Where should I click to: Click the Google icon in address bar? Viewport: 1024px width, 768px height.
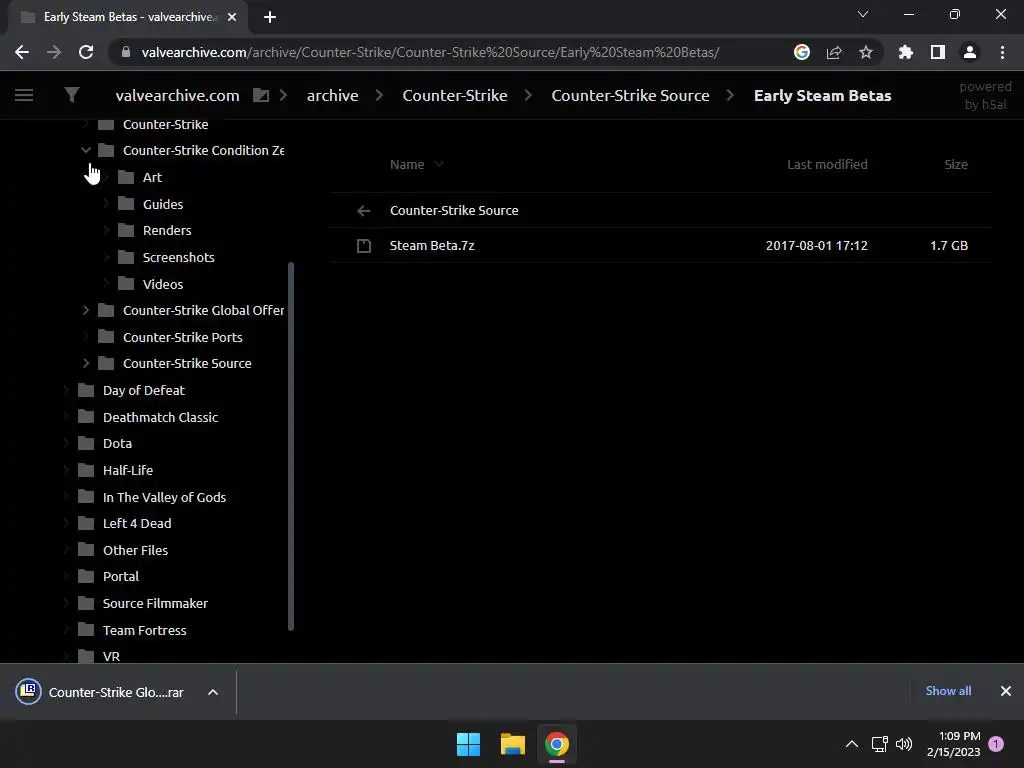tap(802, 52)
